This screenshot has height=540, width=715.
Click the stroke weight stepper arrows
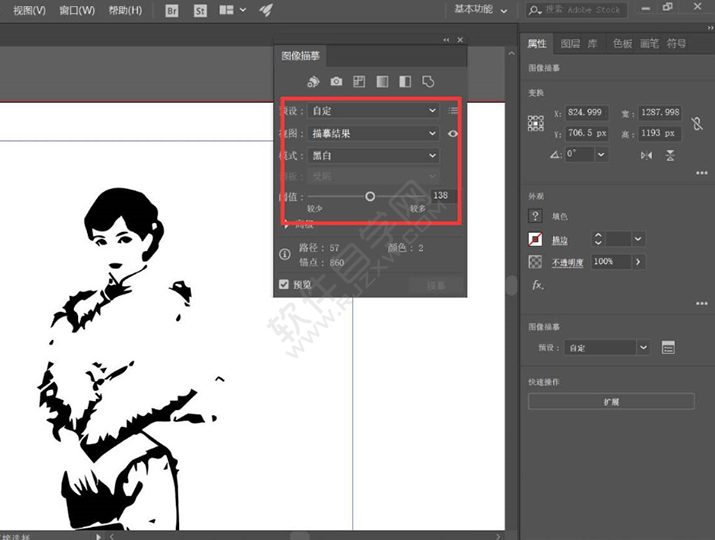click(x=598, y=239)
